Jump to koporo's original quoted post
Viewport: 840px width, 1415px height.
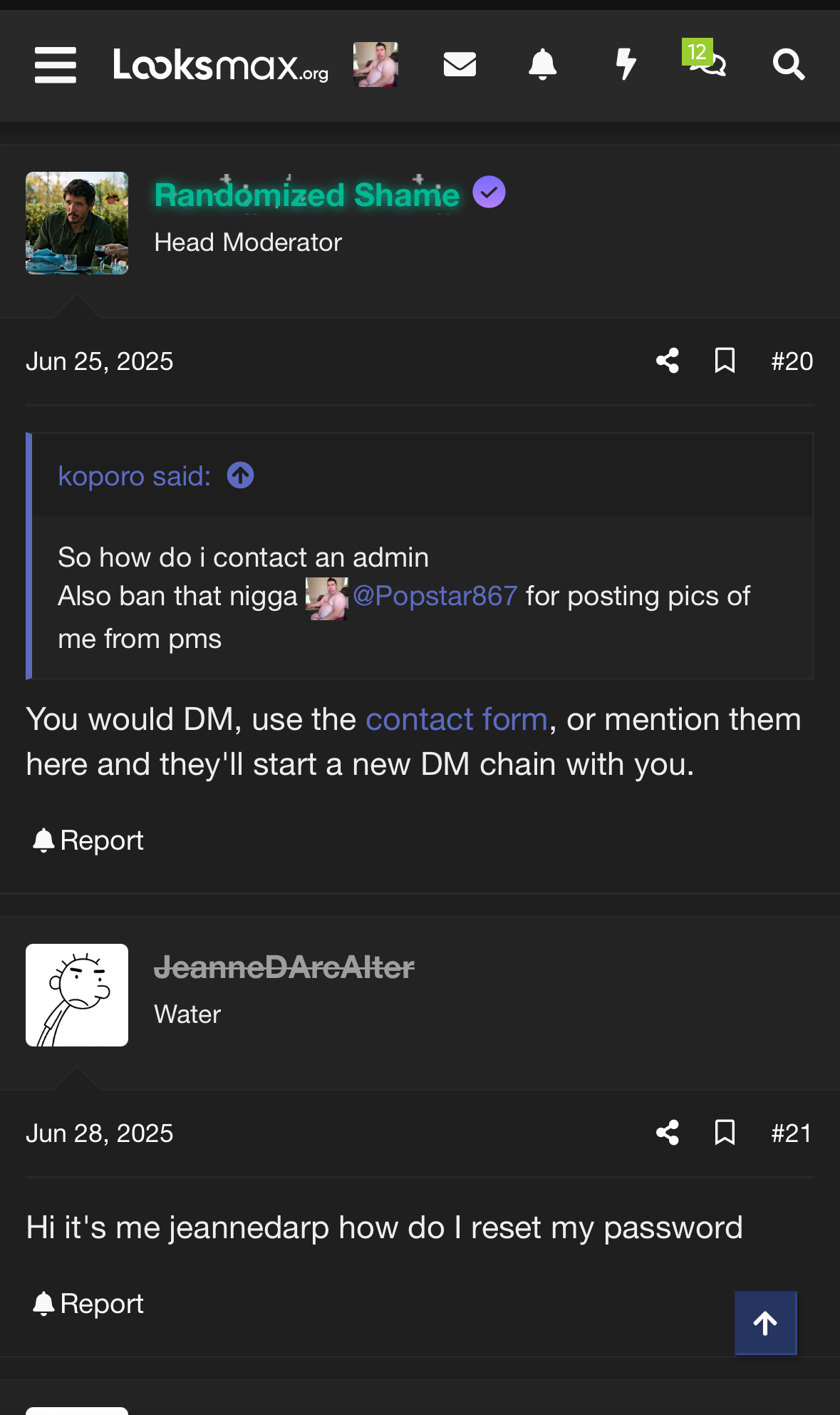click(x=240, y=475)
